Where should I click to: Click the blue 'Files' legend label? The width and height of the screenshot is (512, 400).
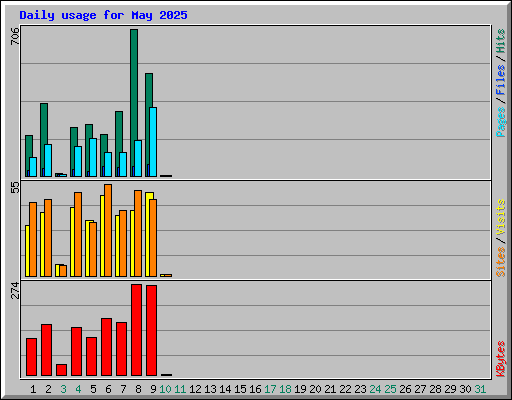coord(500,80)
